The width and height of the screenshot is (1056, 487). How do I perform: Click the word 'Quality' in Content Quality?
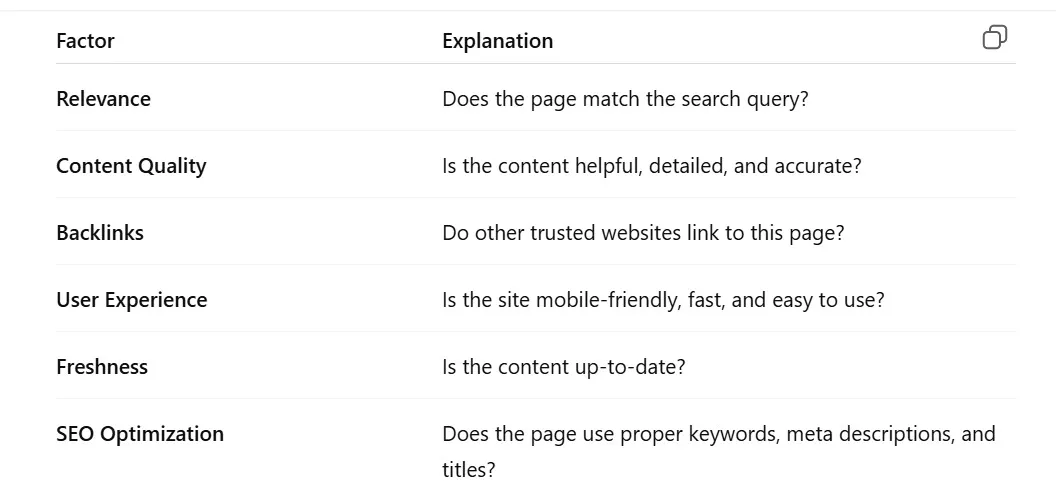(172, 166)
